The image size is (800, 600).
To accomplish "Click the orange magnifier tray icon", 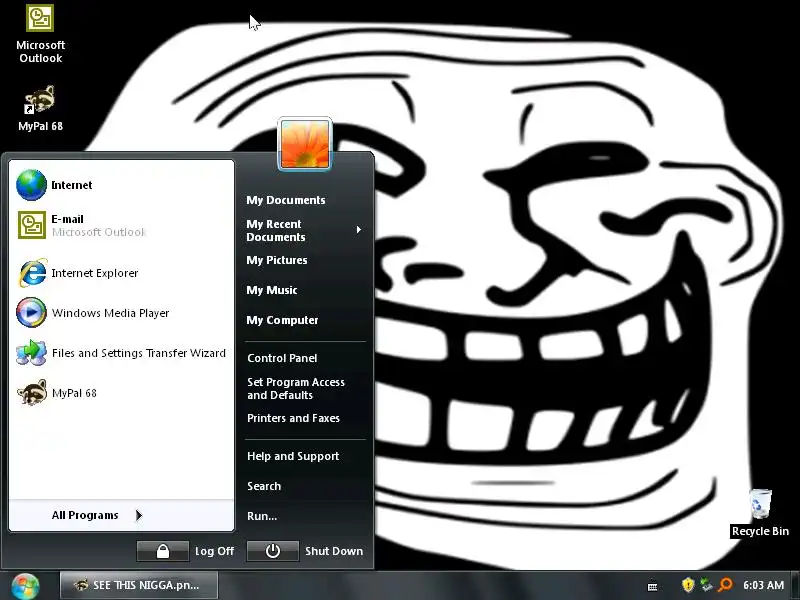I will point(725,585).
